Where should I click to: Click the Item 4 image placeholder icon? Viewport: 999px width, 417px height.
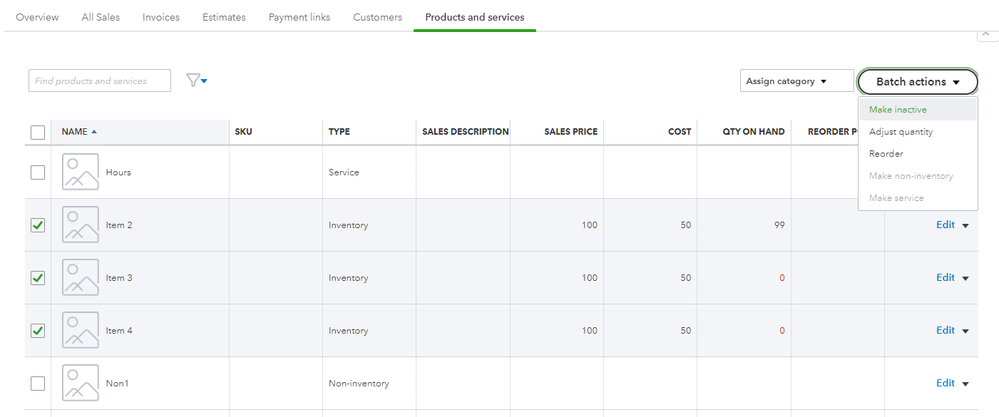[x=80, y=330]
